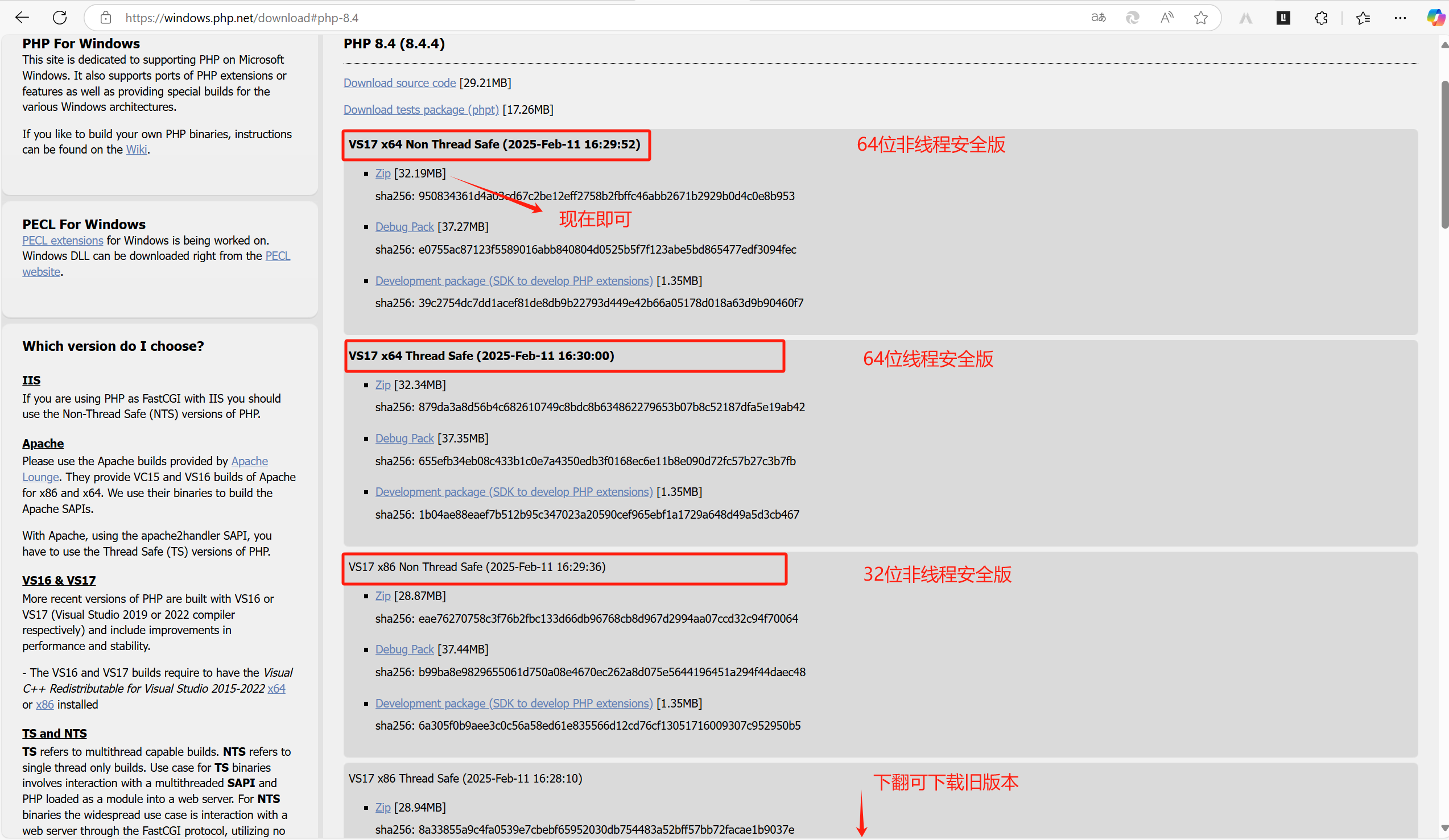
Task: Open the black L extension icon
Action: click(1283, 17)
